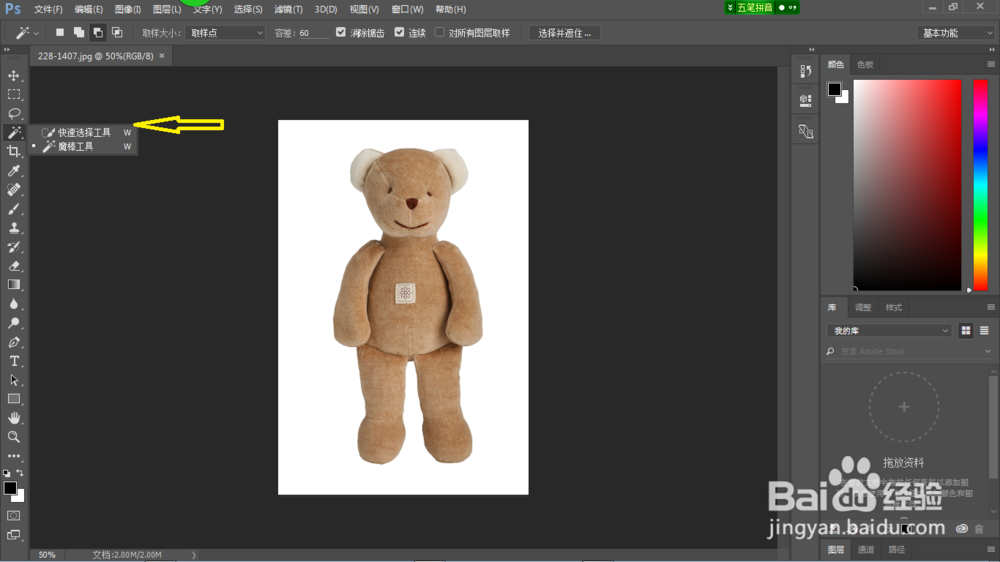Select the Pen tool
The width and height of the screenshot is (1000, 562).
(13, 342)
